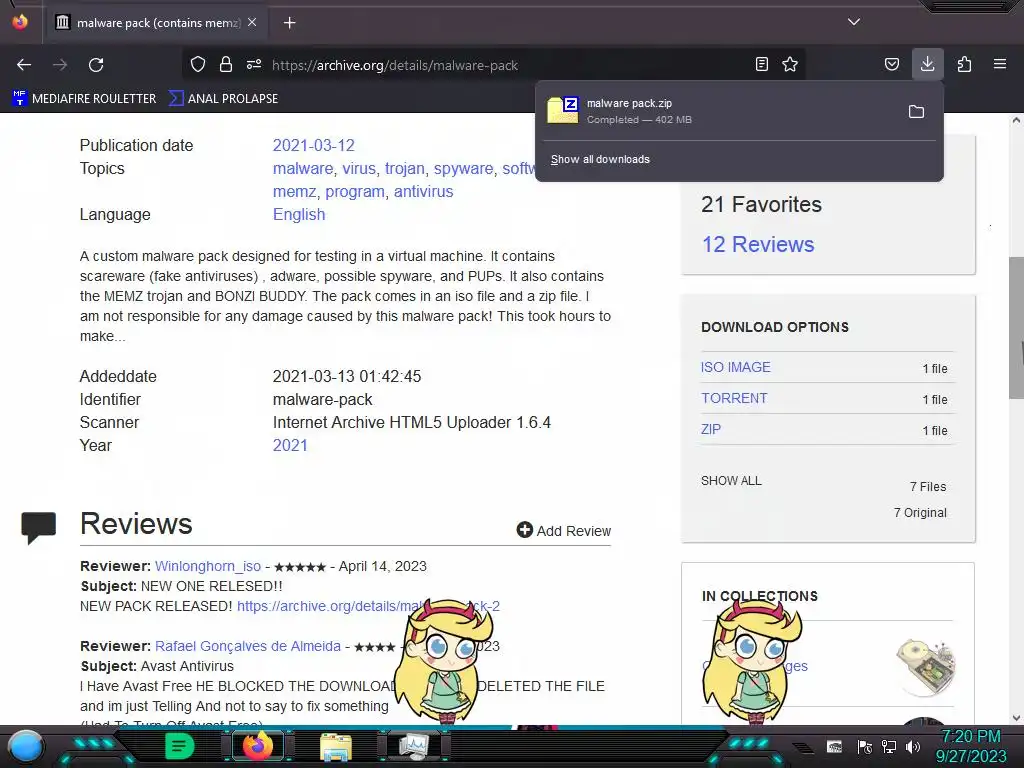Open the spyware topic link
The image size is (1024, 768).
point(464,168)
